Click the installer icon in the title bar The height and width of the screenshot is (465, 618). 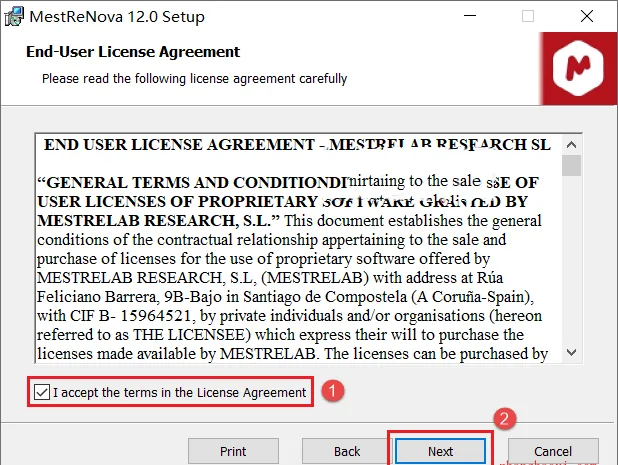pos(14,17)
